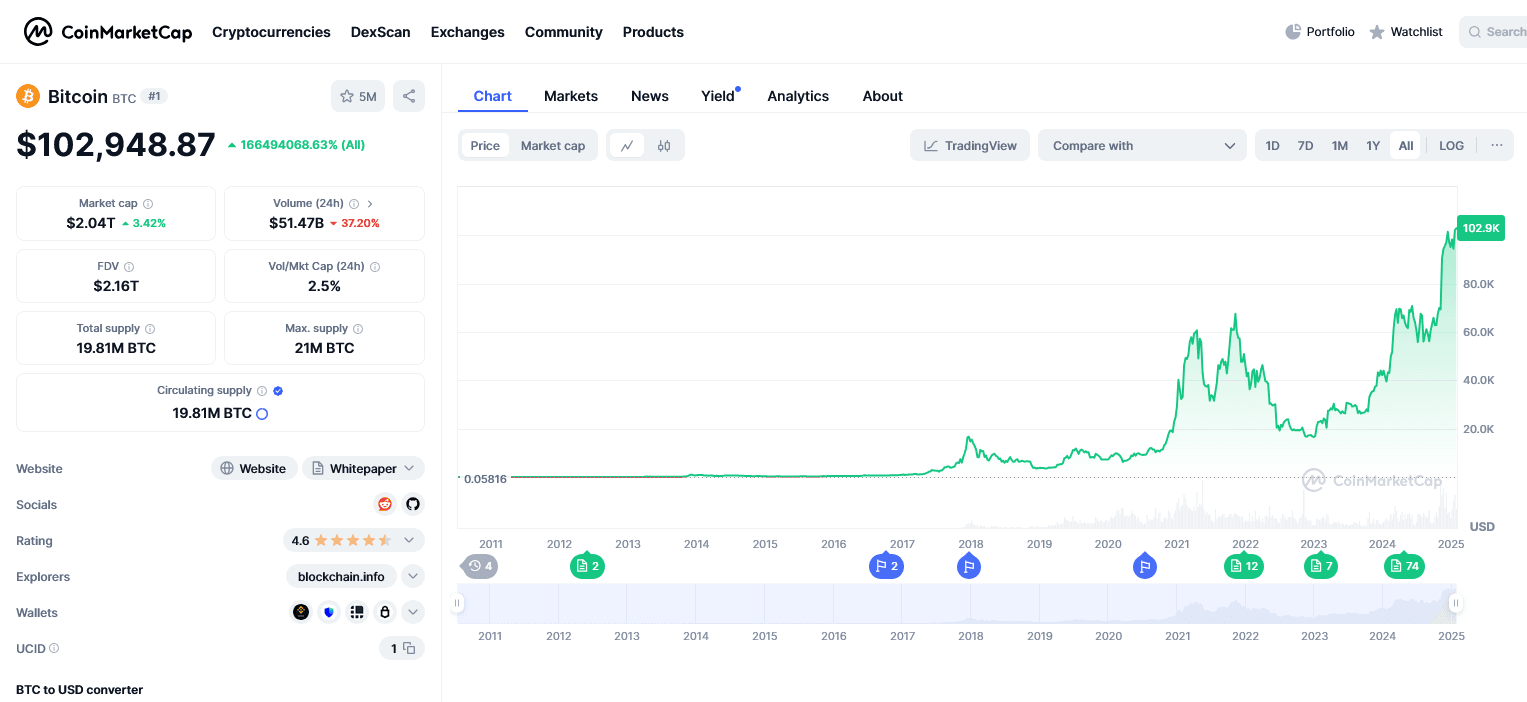This screenshot has height=702, width=1527.
Task: Set chart range to 1D
Action: click(1272, 145)
